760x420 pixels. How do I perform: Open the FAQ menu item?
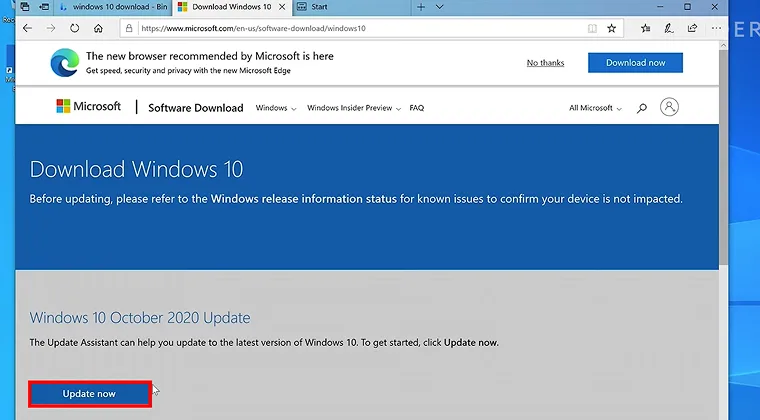(x=417, y=108)
